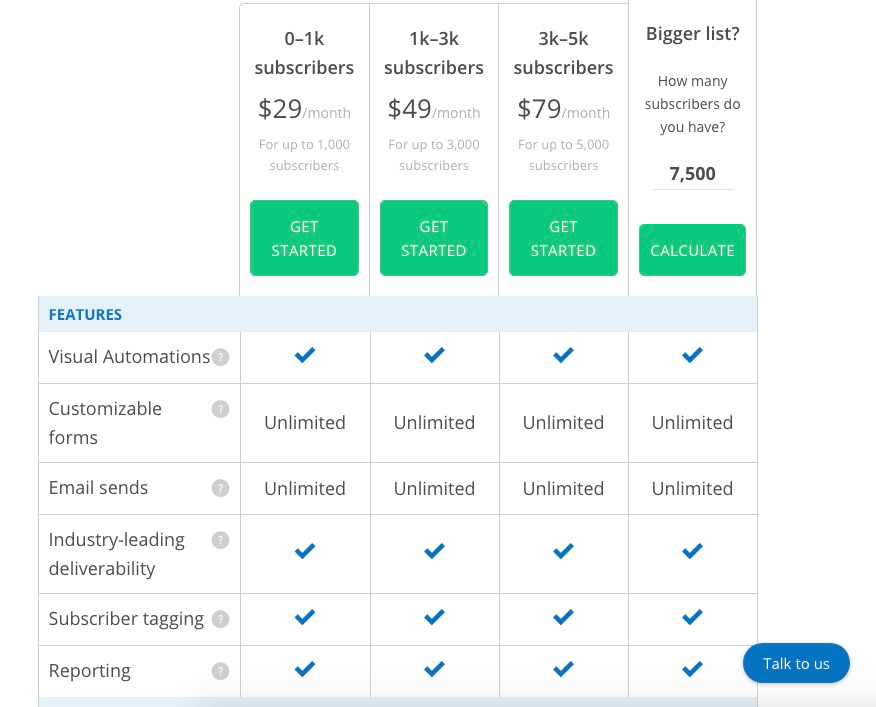Click Visual Automations checkmark in 0–1k column

pyautogui.click(x=304, y=355)
